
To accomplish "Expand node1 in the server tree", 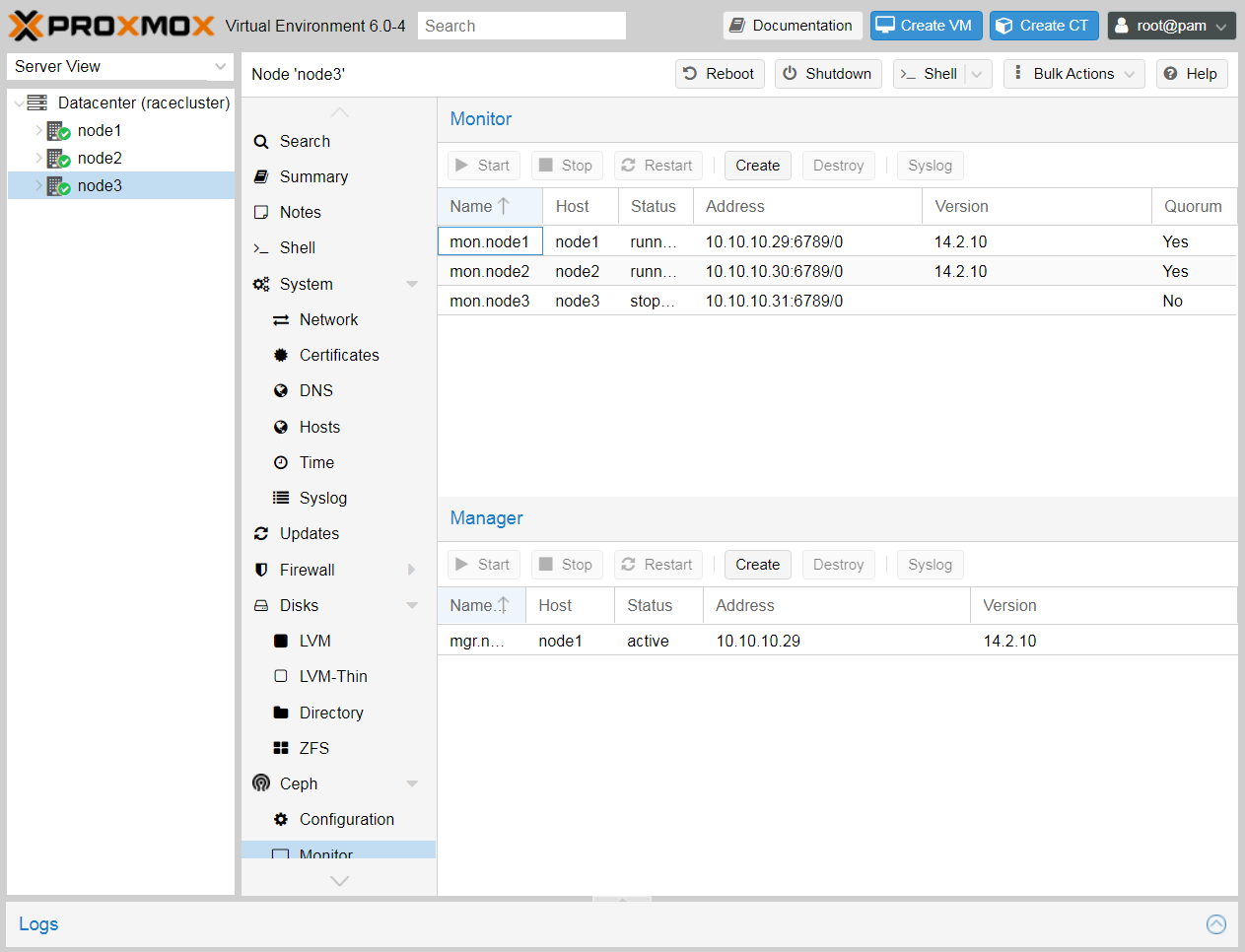I will point(39,131).
